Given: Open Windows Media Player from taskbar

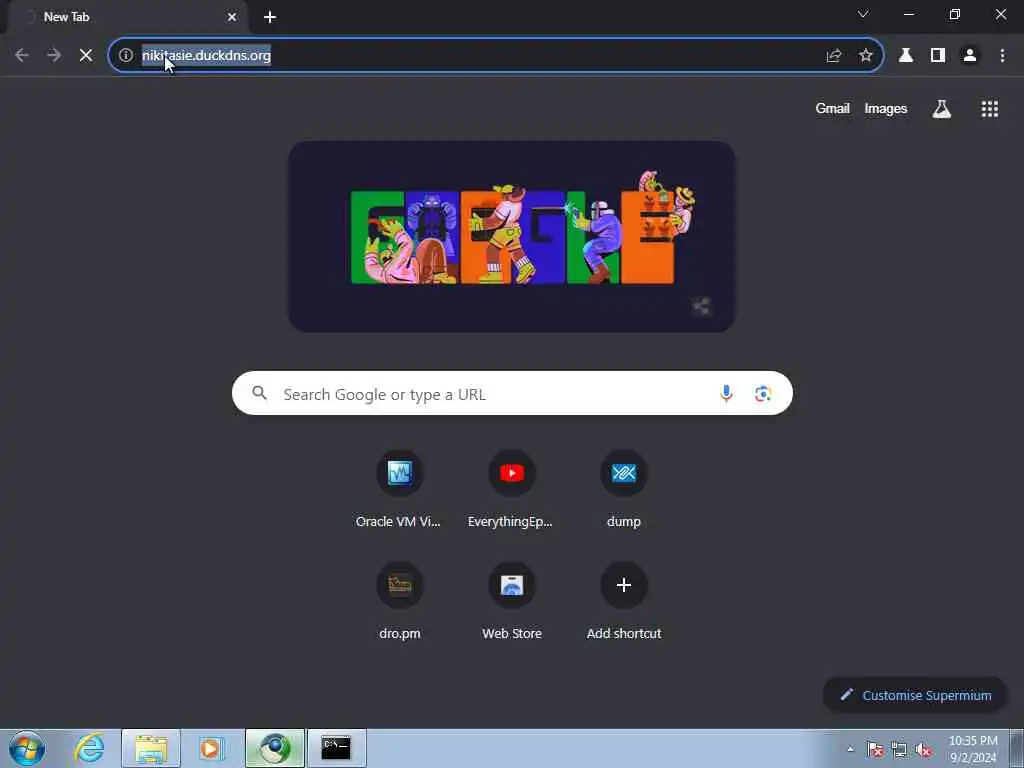Looking at the screenshot, I should point(211,748).
